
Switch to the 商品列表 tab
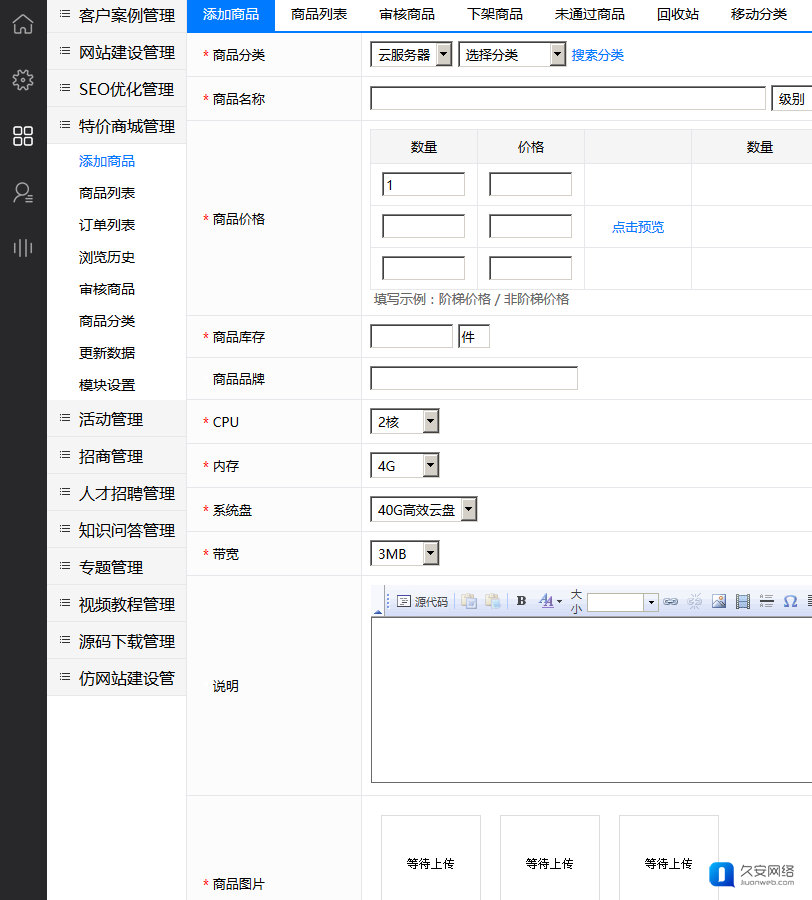(319, 14)
